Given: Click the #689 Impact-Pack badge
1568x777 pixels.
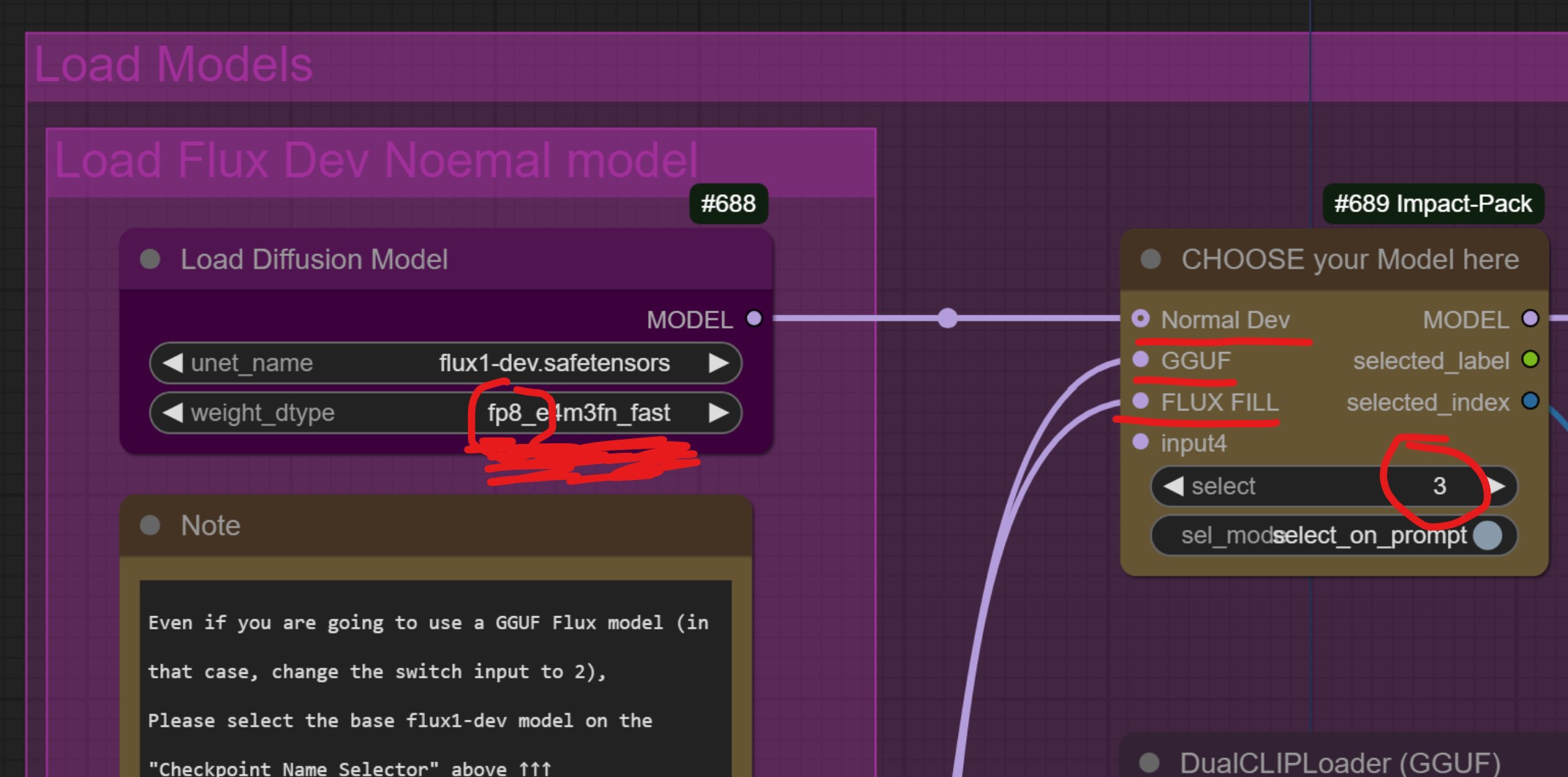Looking at the screenshot, I should pyautogui.click(x=1433, y=203).
